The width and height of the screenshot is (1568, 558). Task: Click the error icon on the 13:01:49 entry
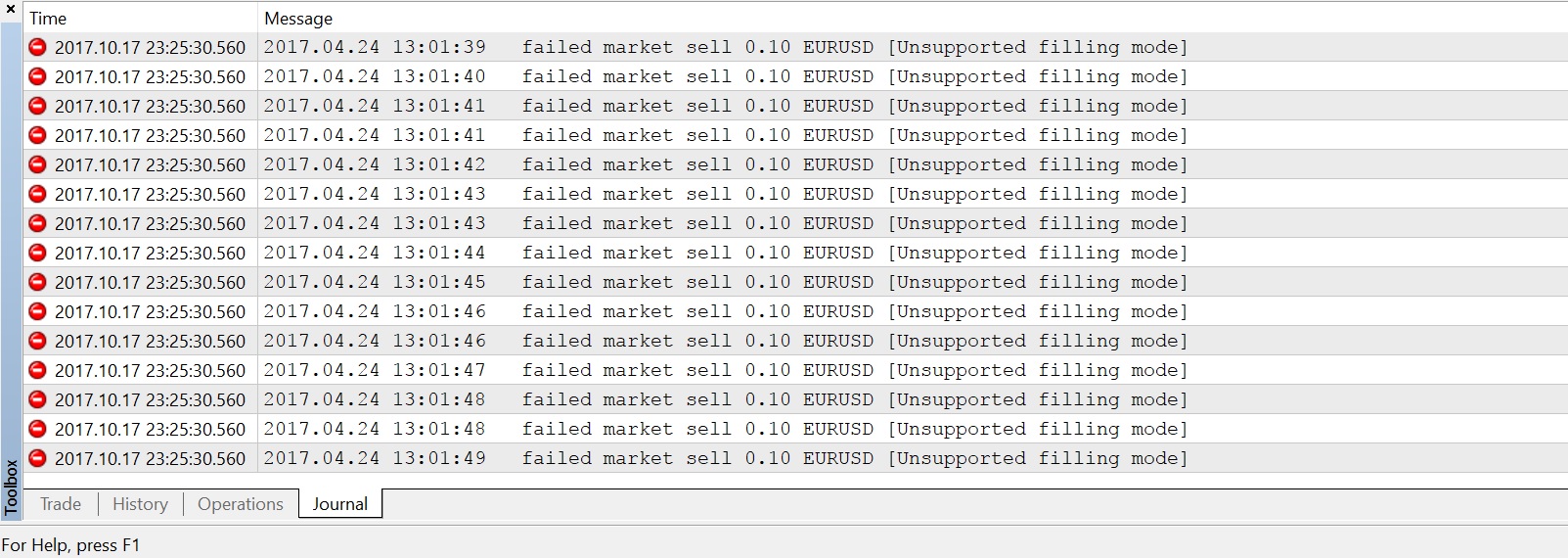(x=37, y=458)
